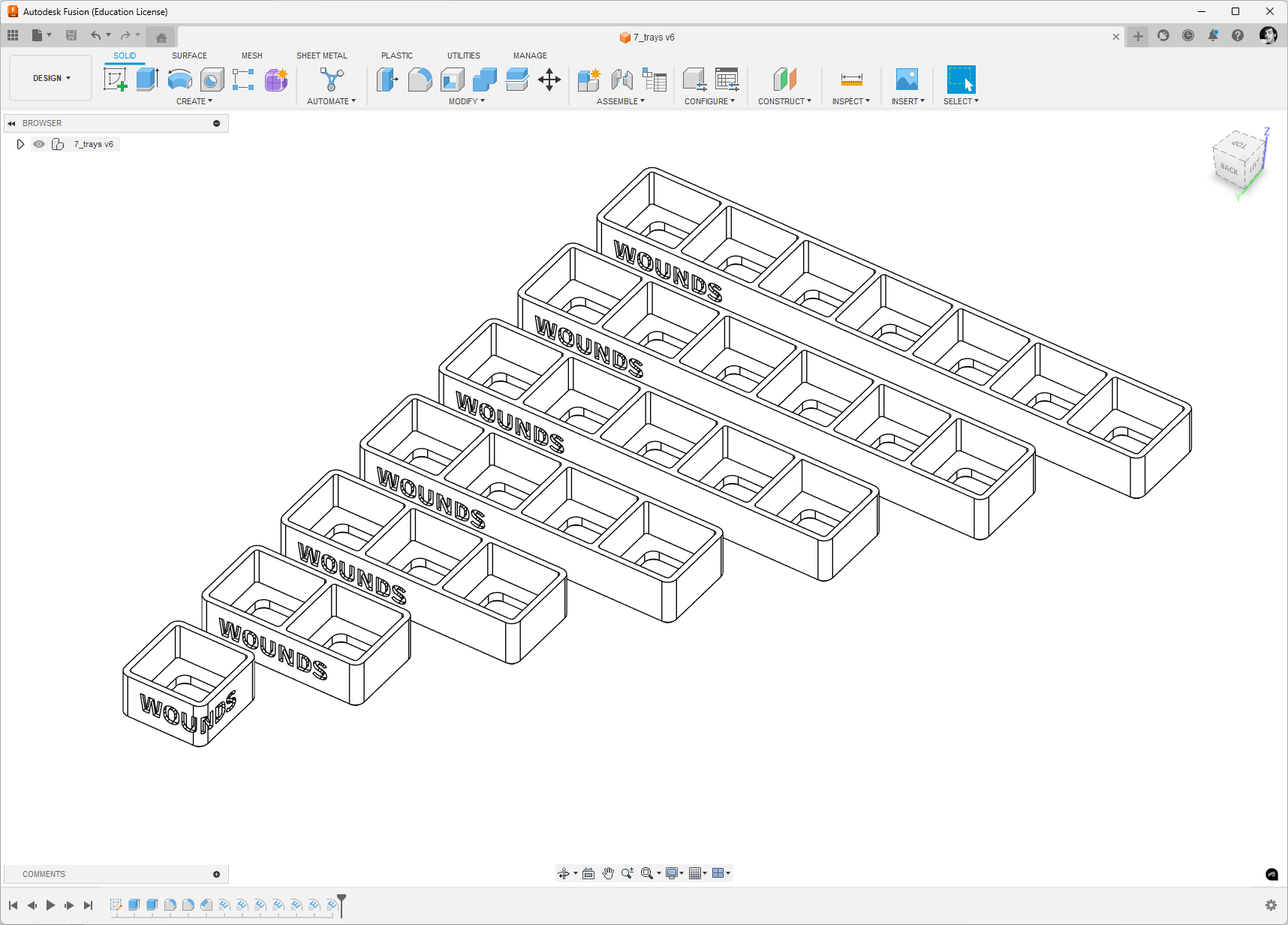Viewport: 1288px width, 925px height.
Task: Activate the Shell tool icon
Action: (x=452, y=80)
